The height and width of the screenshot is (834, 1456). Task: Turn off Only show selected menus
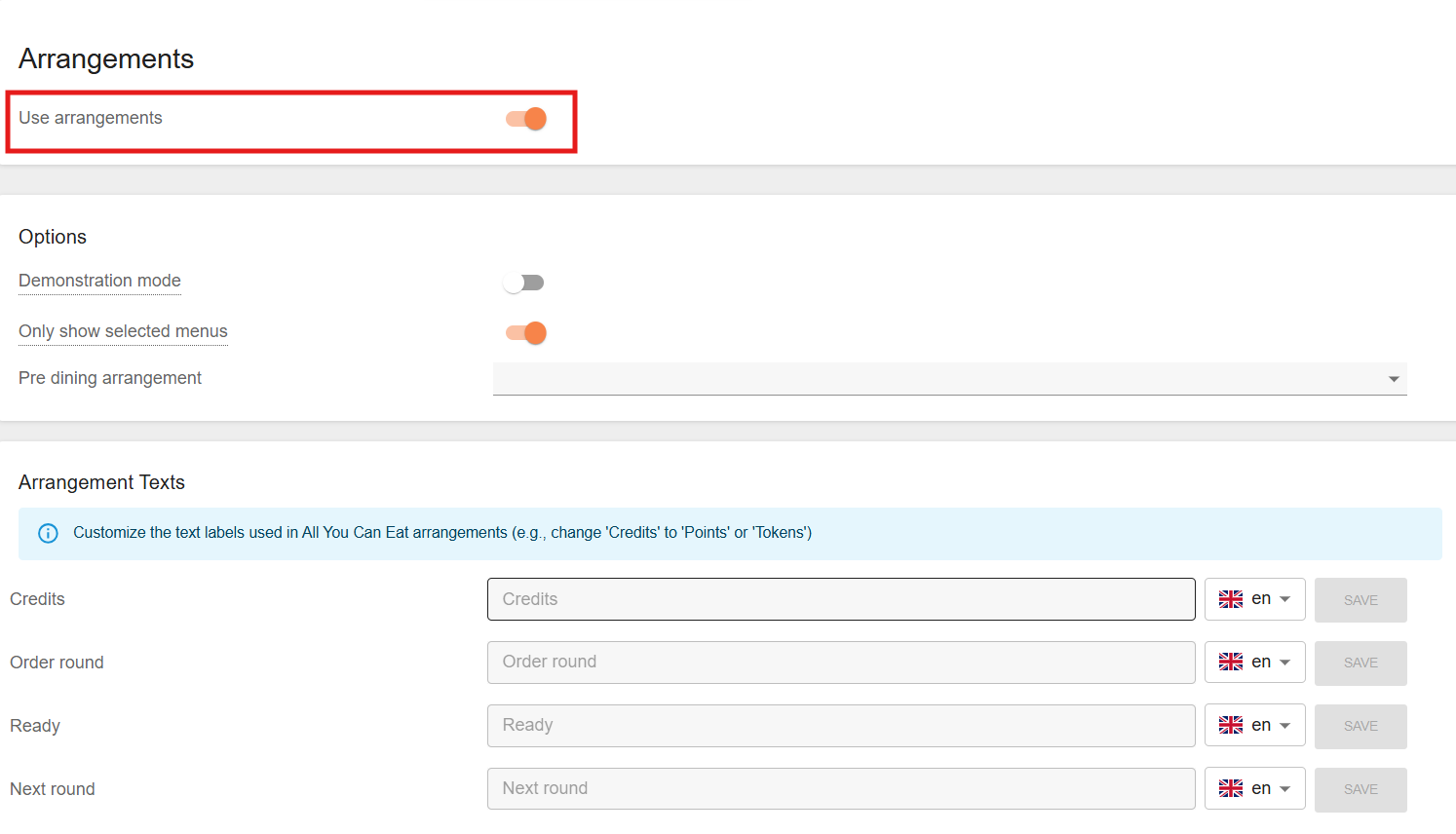coord(526,333)
